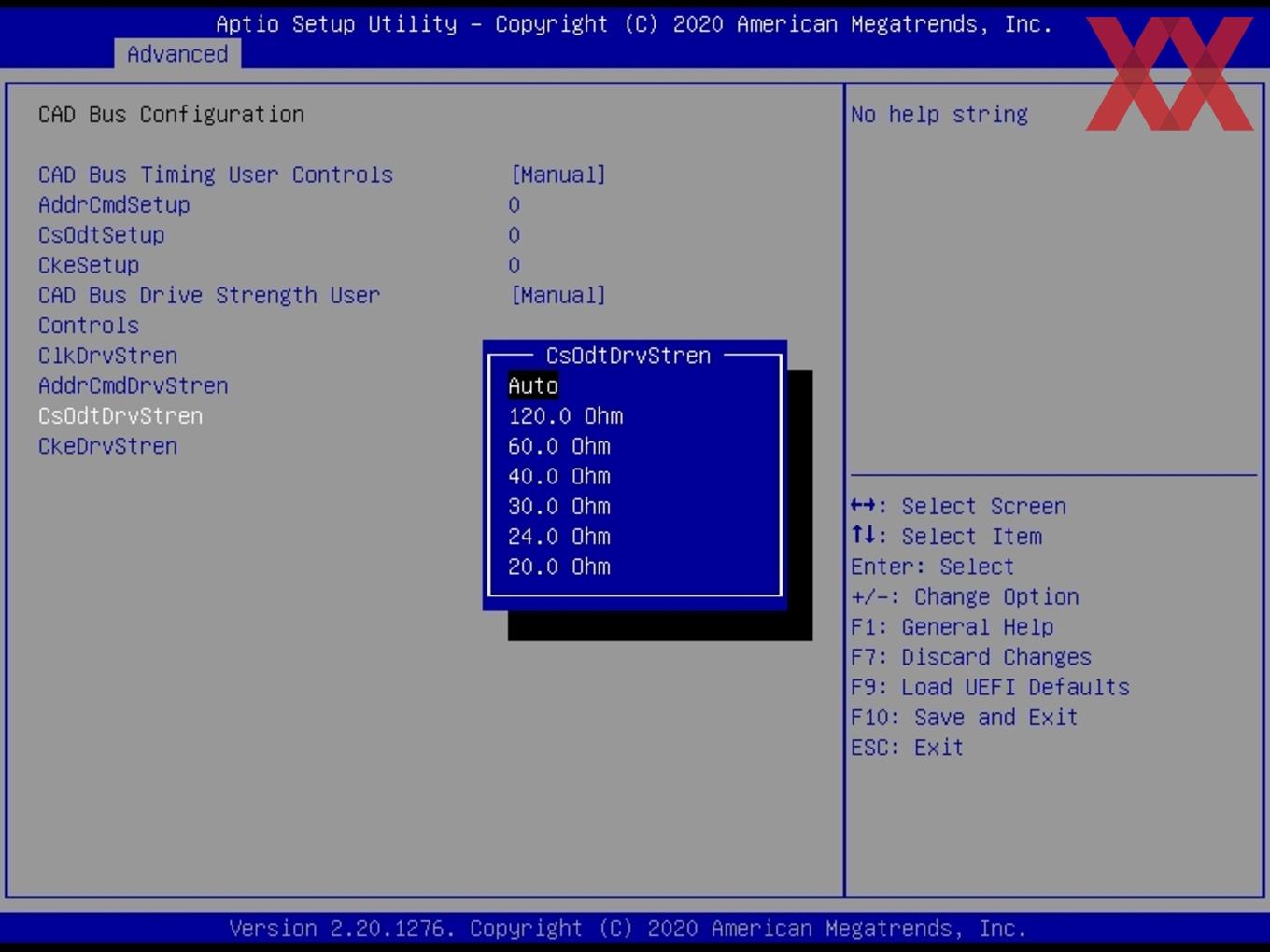Select the AddrCmdSetup item
Screen dimensions: 1270x952
point(114,204)
